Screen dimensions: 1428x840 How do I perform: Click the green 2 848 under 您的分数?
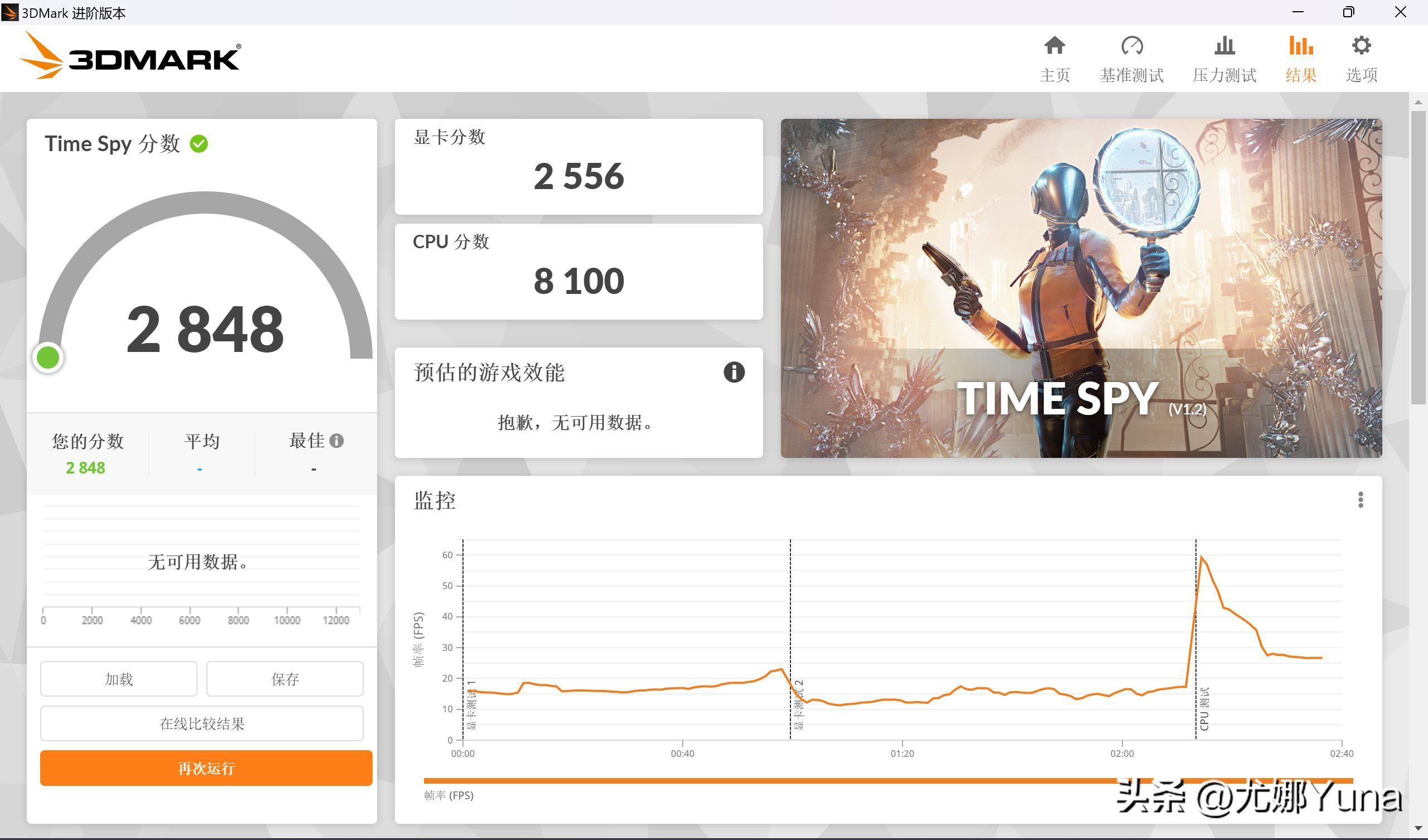click(85, 467)
